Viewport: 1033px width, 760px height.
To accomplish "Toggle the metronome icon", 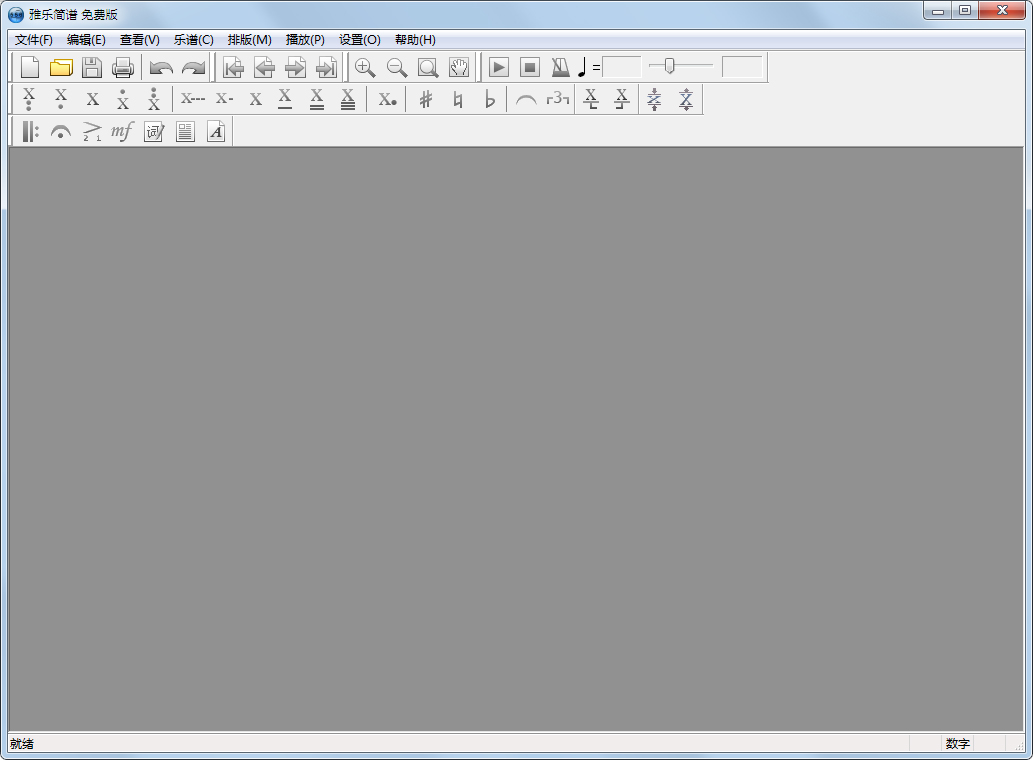I will tap(561, 68).
